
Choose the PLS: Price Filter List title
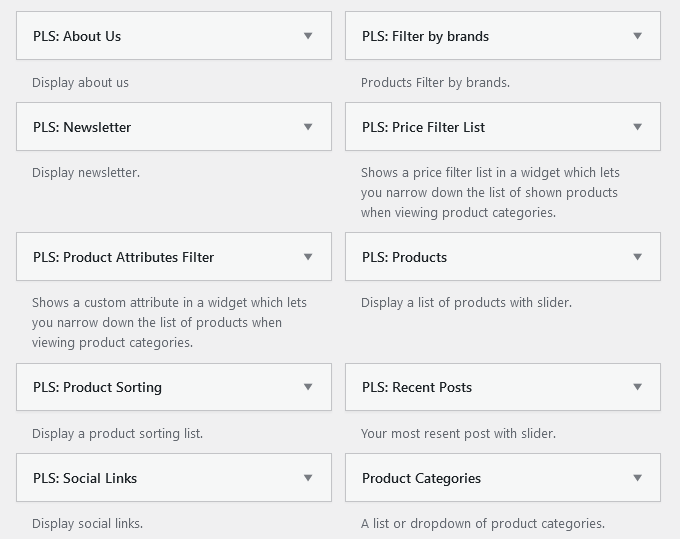[423, 127]
